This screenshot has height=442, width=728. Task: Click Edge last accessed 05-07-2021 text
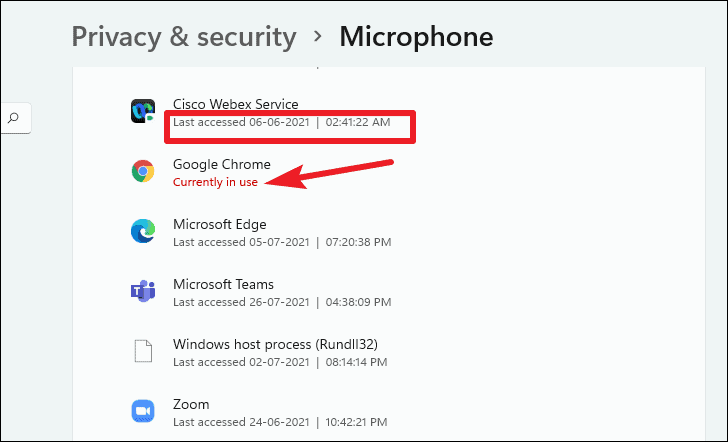pos(282,242)
